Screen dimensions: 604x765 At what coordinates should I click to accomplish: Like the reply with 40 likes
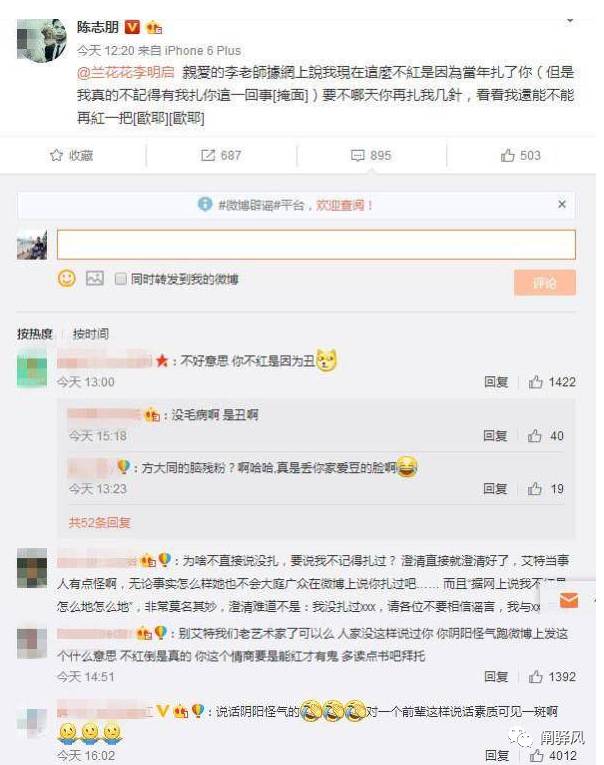tap(535, 435)
